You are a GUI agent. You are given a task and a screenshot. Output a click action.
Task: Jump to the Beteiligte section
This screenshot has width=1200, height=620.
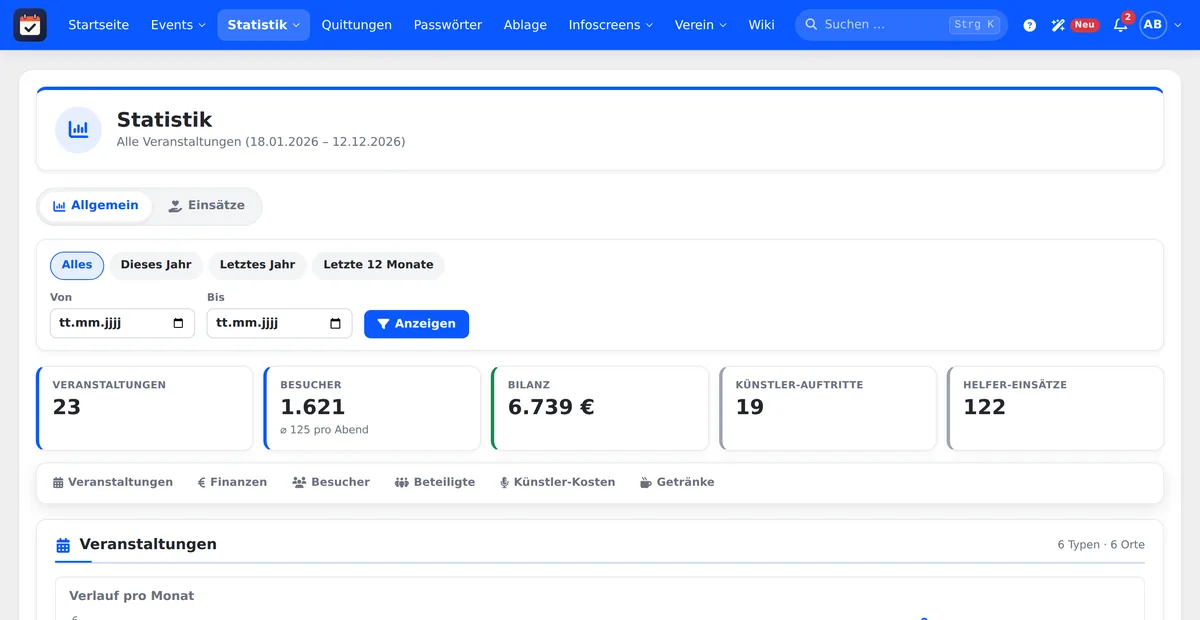[x=435, y=482]
